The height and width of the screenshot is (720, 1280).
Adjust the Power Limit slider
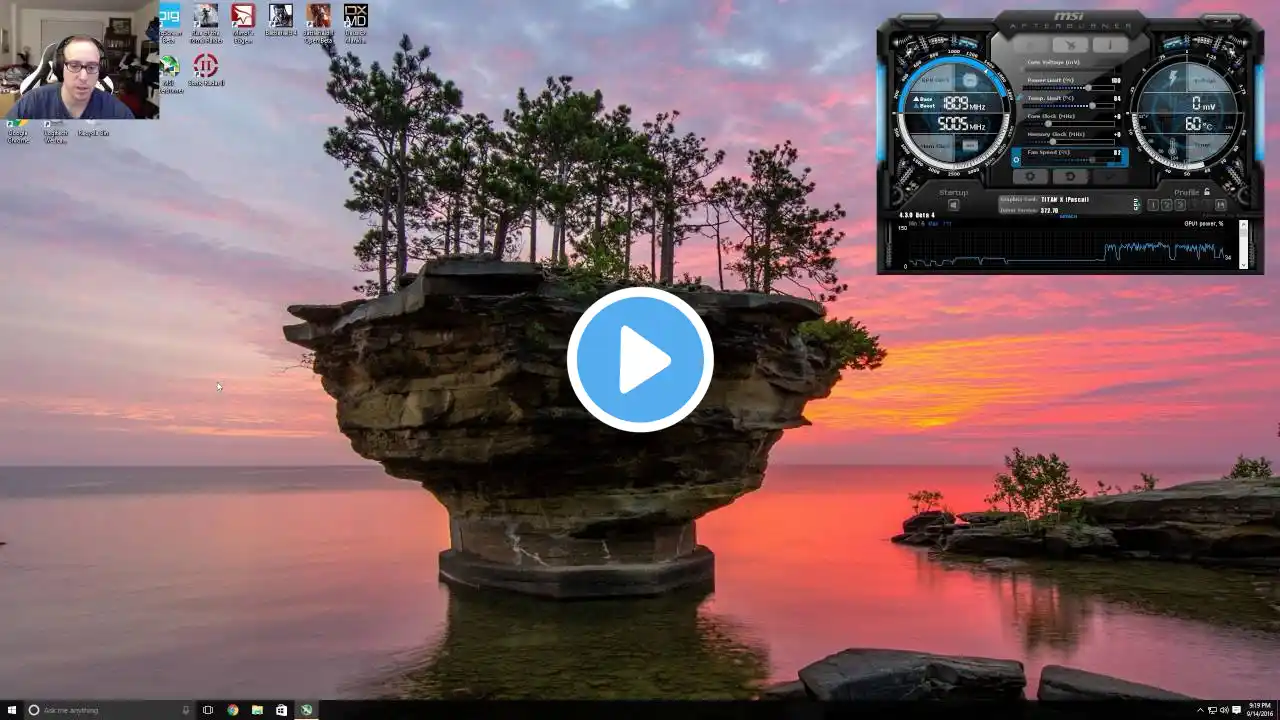(1068, 88)
